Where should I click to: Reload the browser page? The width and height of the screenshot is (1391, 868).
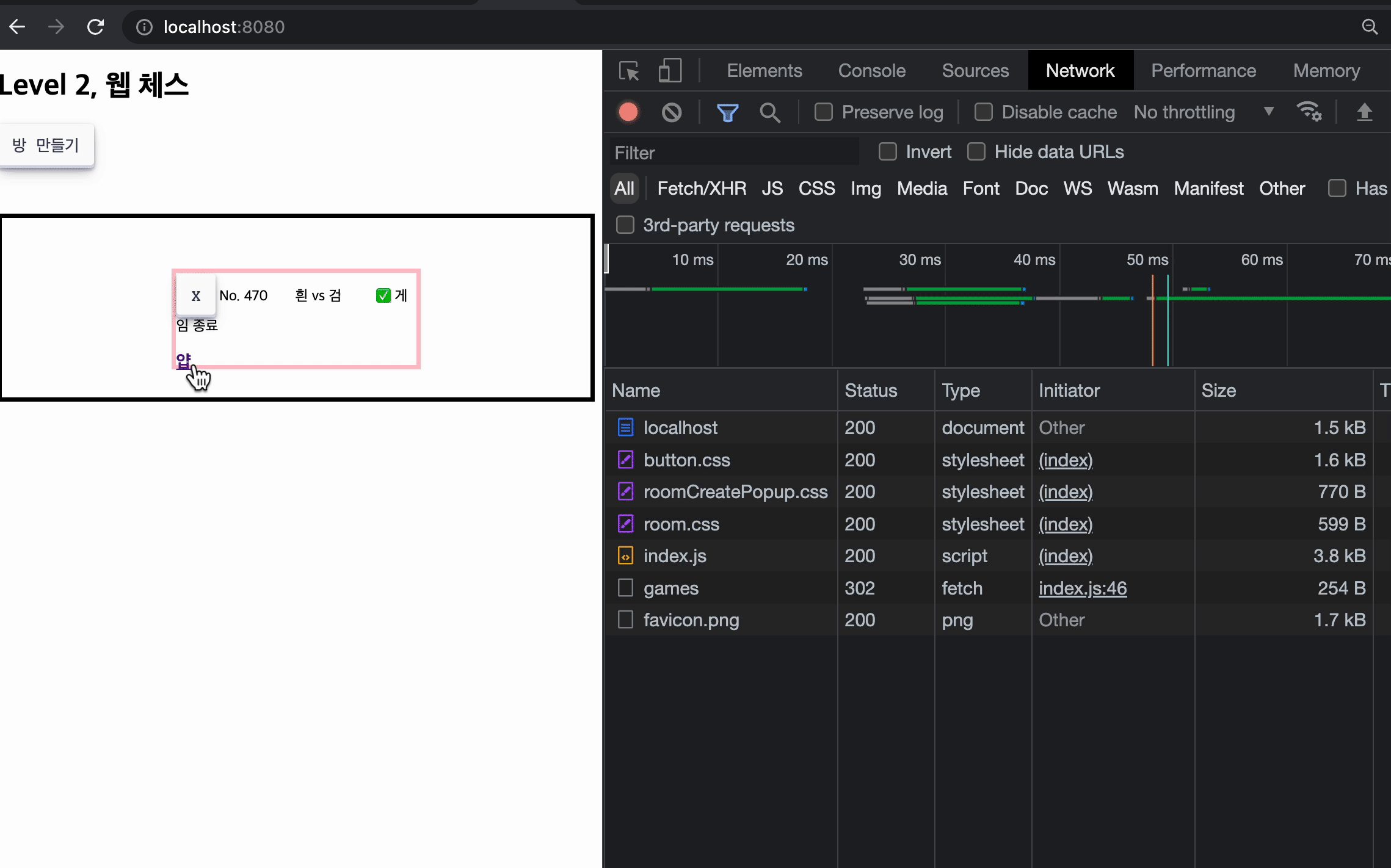[x=96, y=27]
